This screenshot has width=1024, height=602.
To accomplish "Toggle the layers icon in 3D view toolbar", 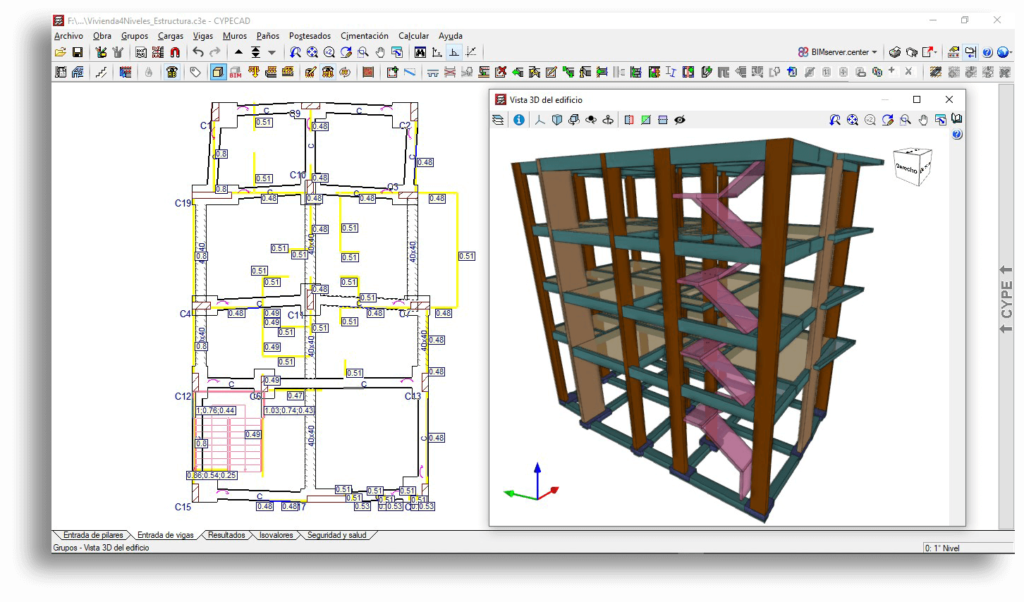I will click(x=498, y=120).
